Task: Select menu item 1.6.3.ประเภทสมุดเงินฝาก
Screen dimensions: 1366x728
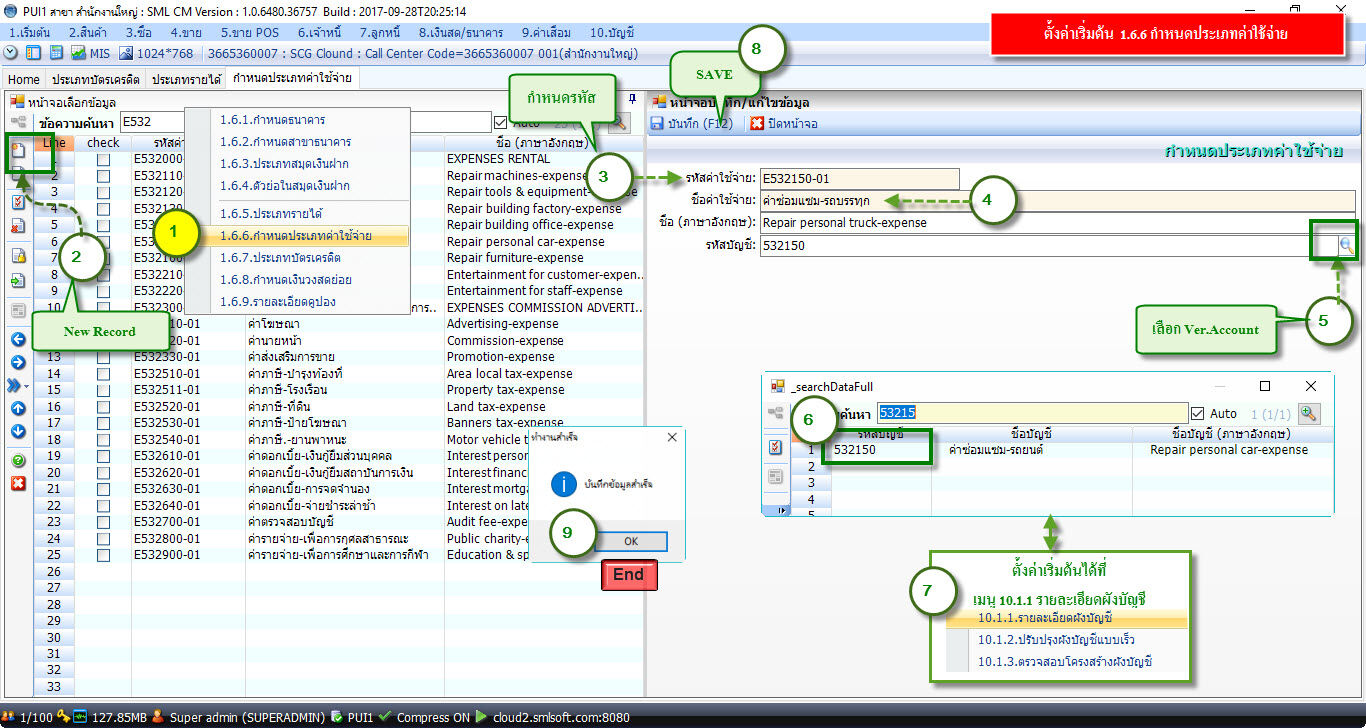Action: [285, 163]
